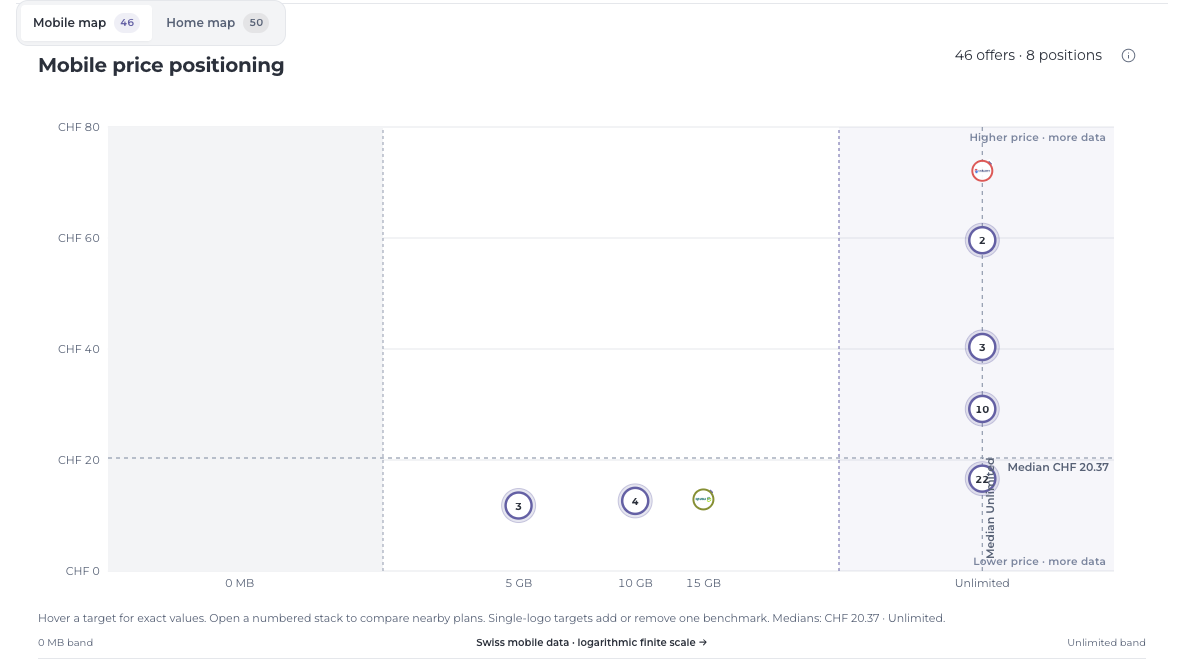Image resolution: width=1184 pixels, height=666 pixels.
Task: Click the '0 MB' x-axis label
Action: (x=239, y=583)
